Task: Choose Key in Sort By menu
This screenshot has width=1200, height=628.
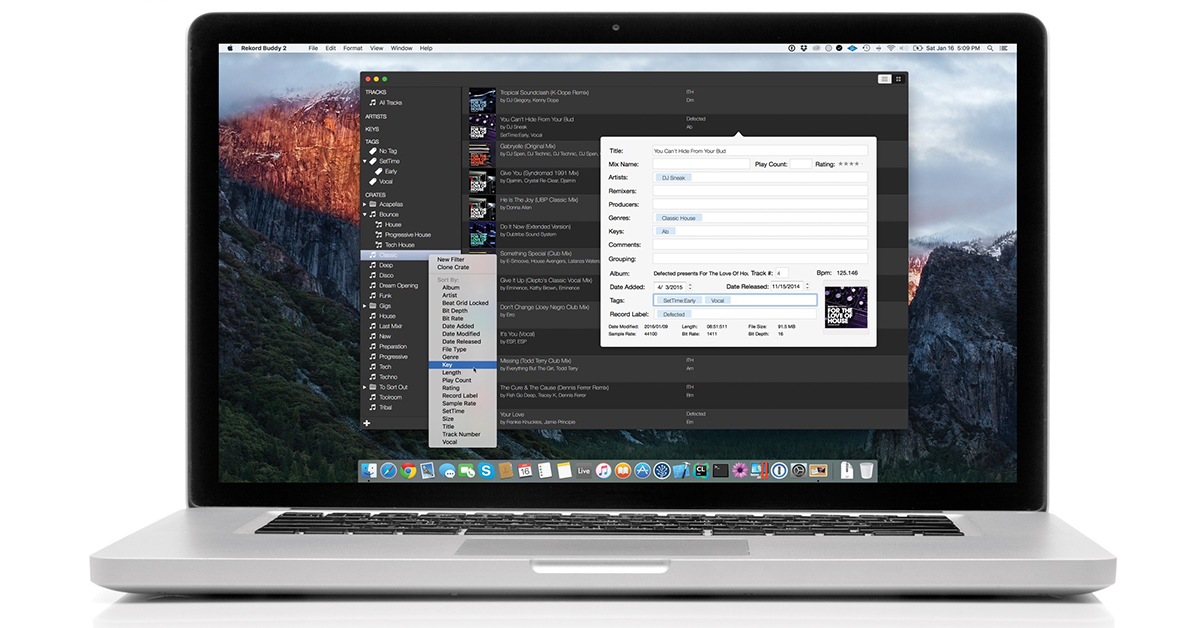Action: [x=447, y=365]
